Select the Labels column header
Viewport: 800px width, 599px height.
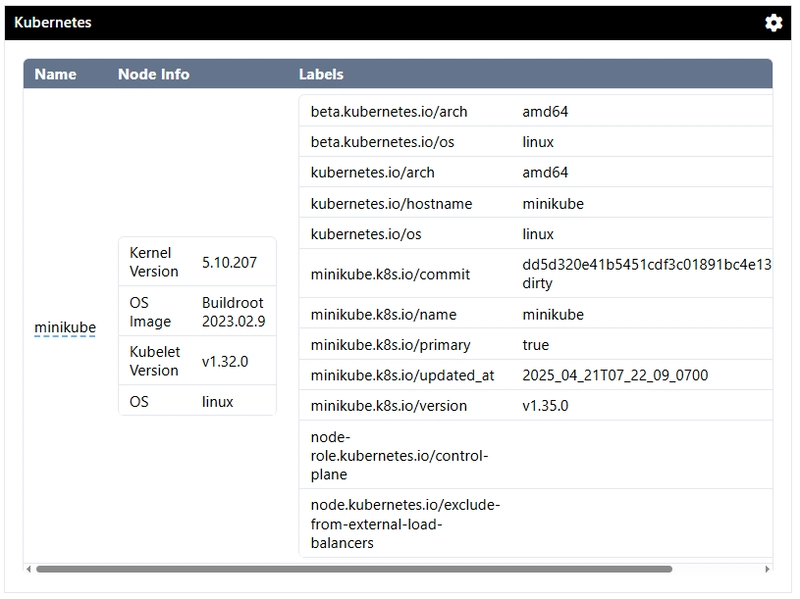(321, 74)
